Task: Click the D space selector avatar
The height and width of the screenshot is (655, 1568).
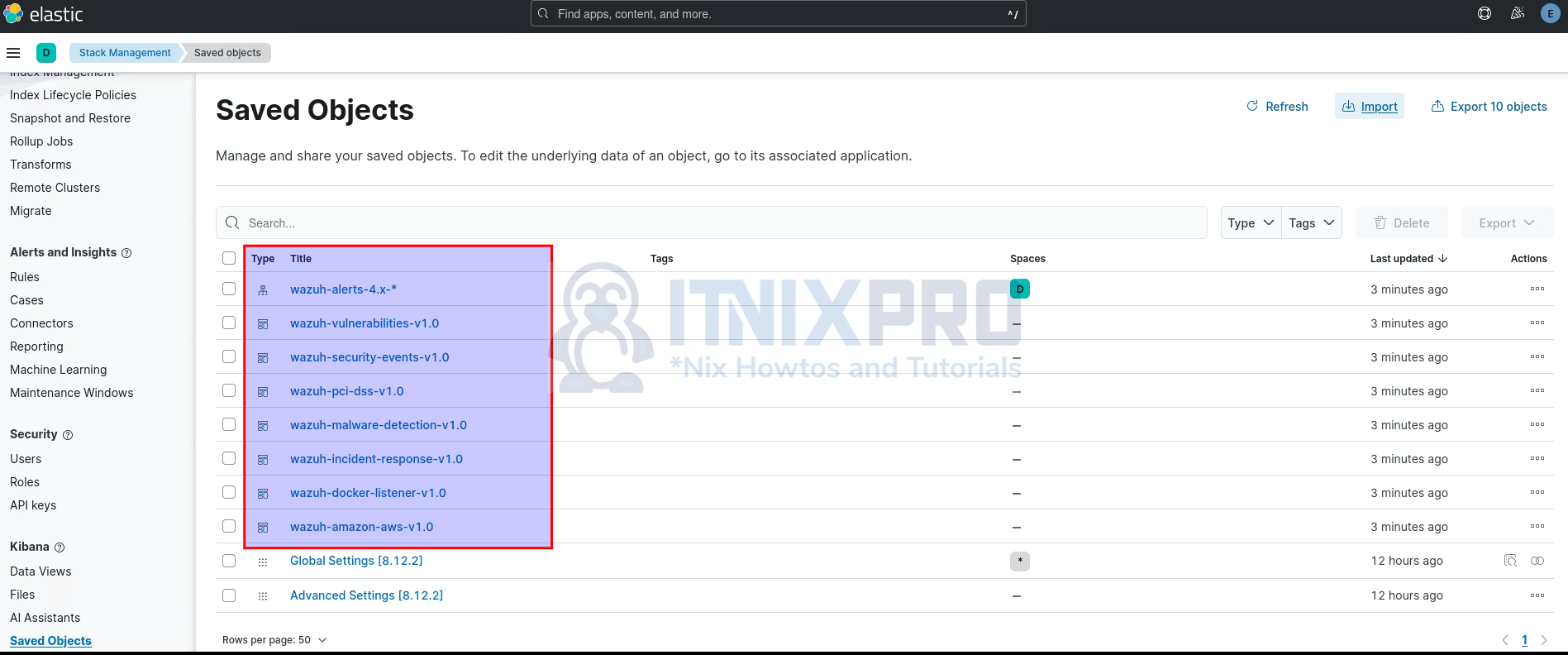Action: click(x=46, y=53)
